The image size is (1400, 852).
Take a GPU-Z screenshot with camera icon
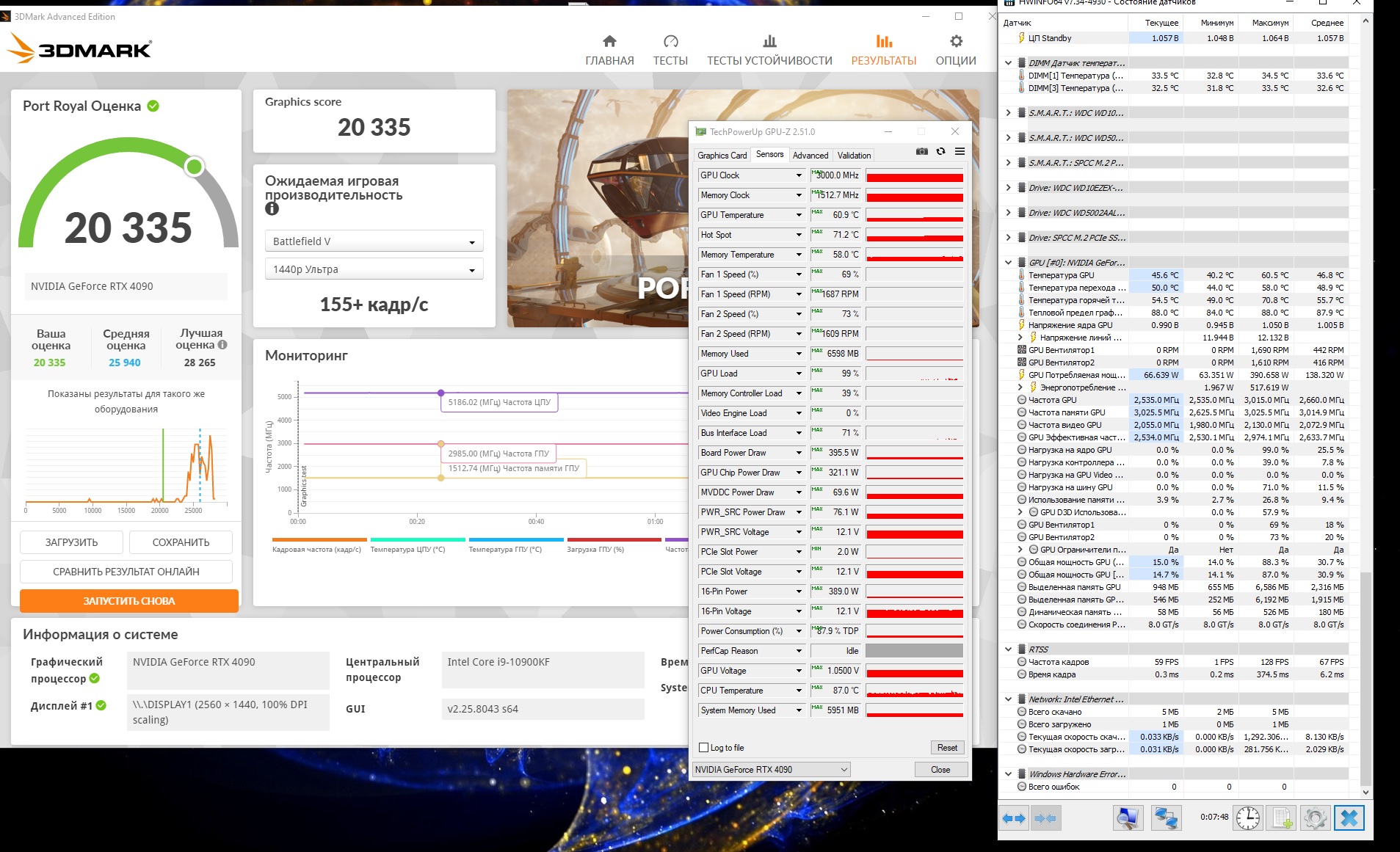[922, 152]
